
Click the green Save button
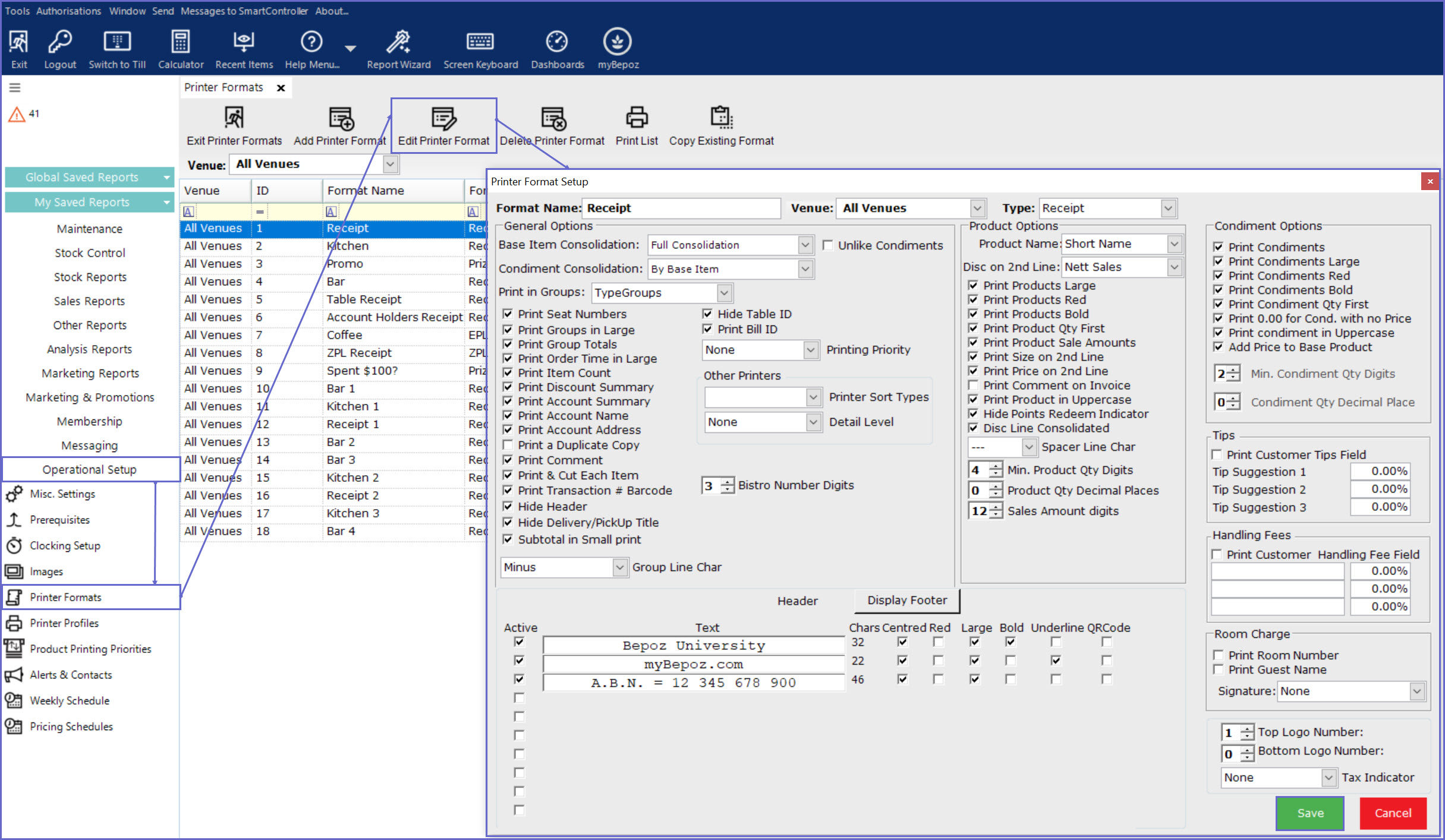(x=1309, y=813)
